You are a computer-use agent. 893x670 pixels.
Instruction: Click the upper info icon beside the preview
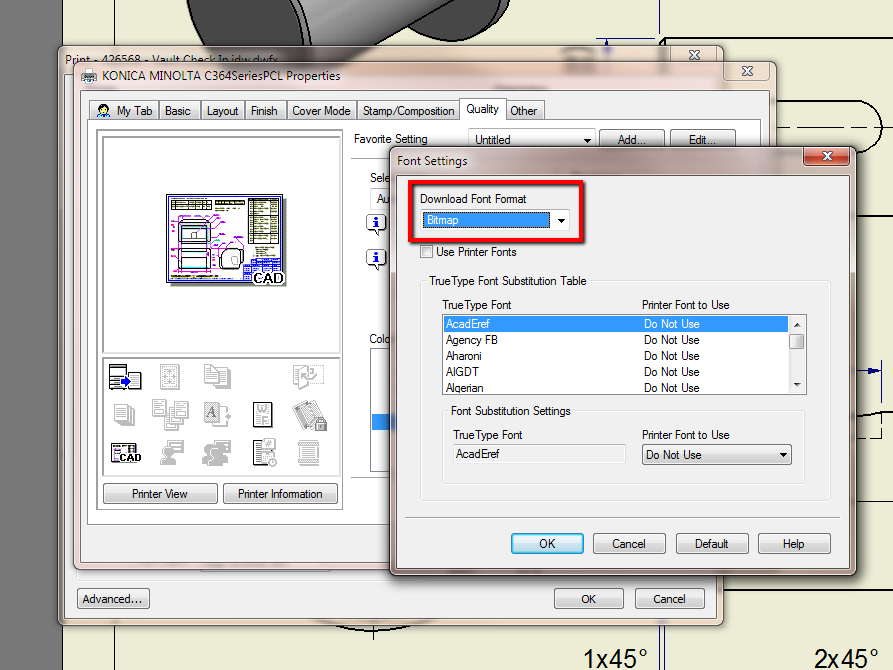[x=376, y=223]
